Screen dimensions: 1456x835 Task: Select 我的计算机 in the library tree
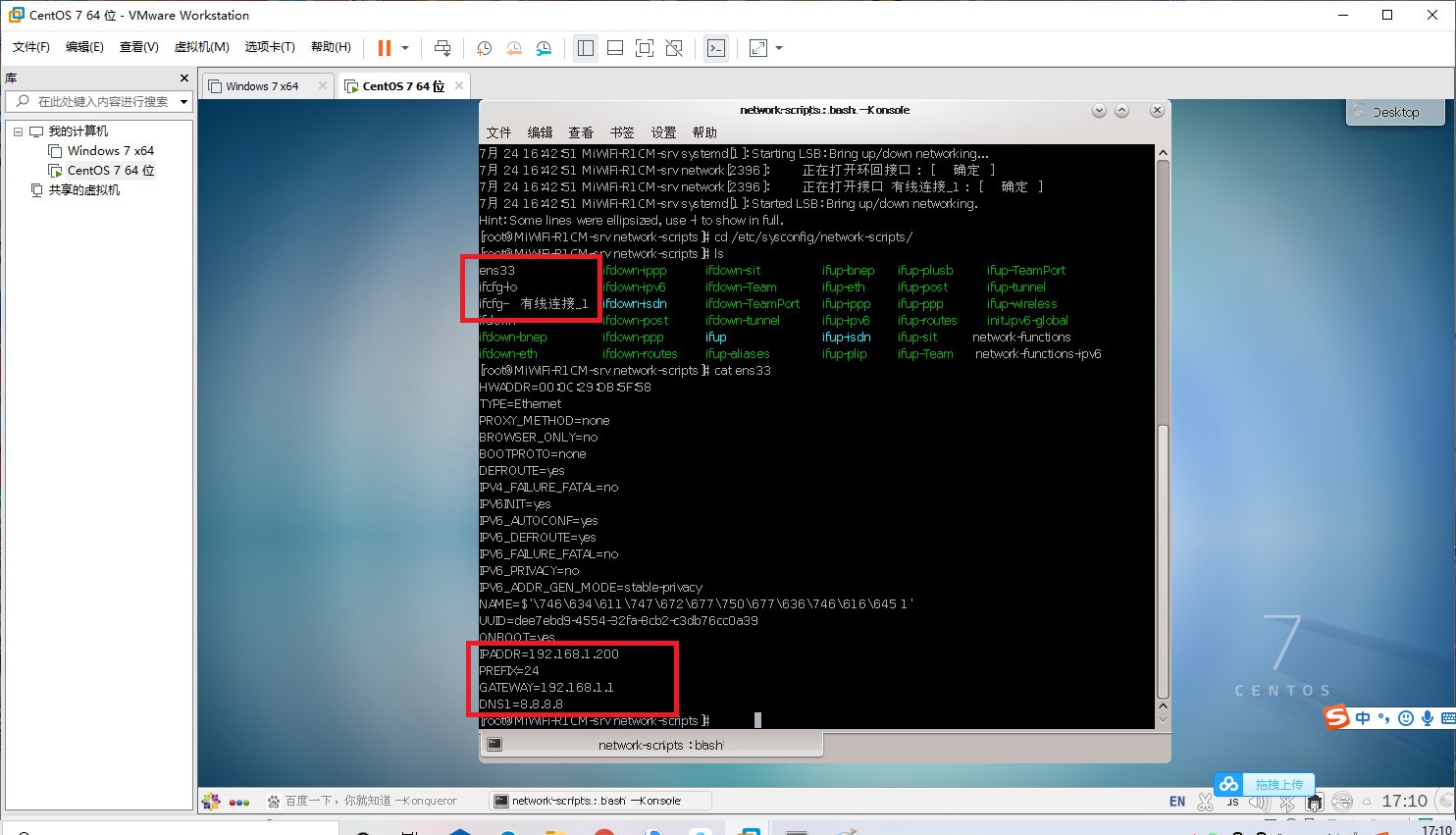tap(78, 131)
